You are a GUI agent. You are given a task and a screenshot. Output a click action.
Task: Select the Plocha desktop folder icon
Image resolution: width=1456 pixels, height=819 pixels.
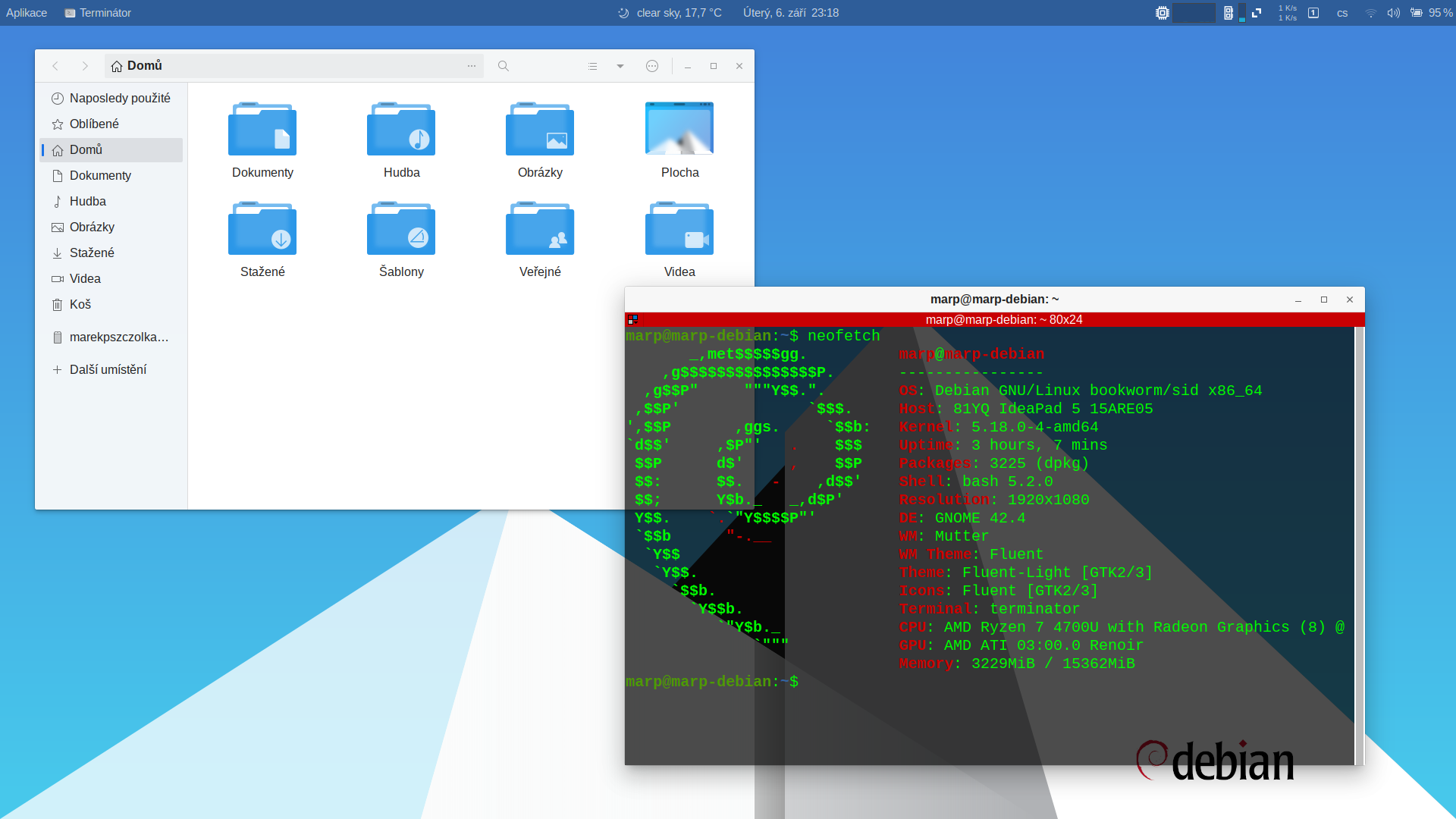679,128
